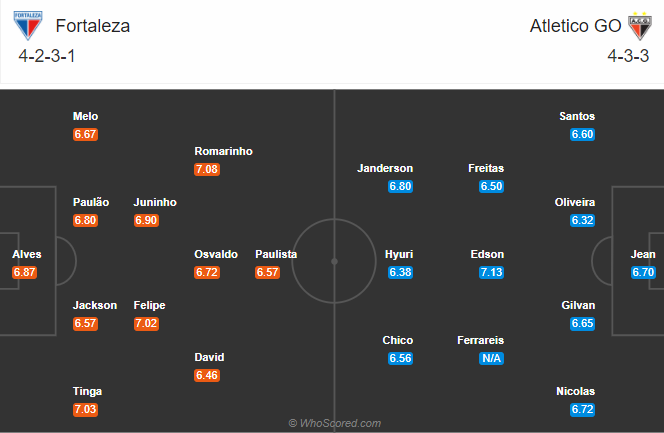The height and width of the screenshot is (433, 664).
Task: Click on player Janderson's name
Action: click(385, 168)
